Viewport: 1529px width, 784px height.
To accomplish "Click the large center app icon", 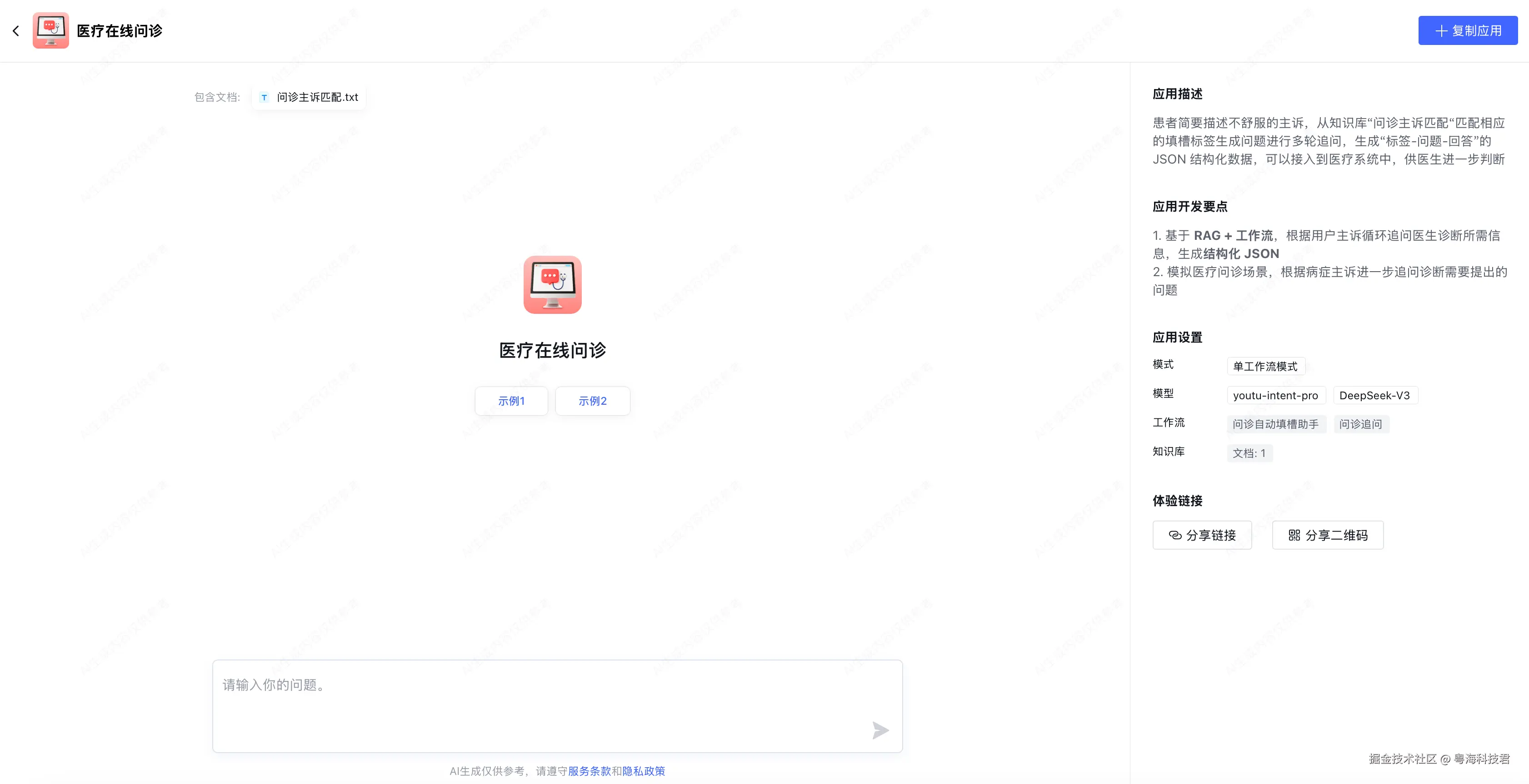I will (552, 285).
